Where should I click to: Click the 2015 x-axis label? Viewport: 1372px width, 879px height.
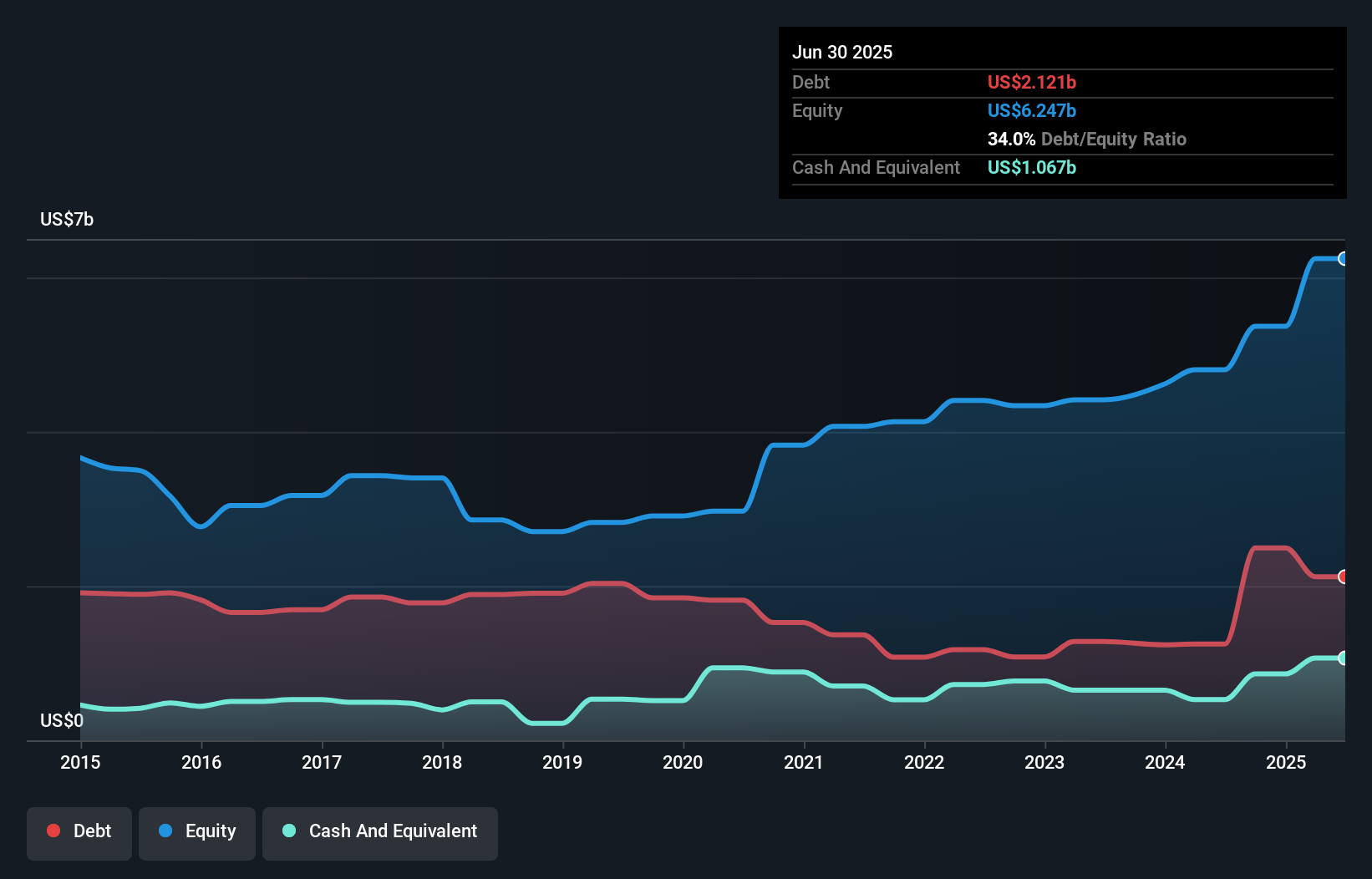[80, 762]
